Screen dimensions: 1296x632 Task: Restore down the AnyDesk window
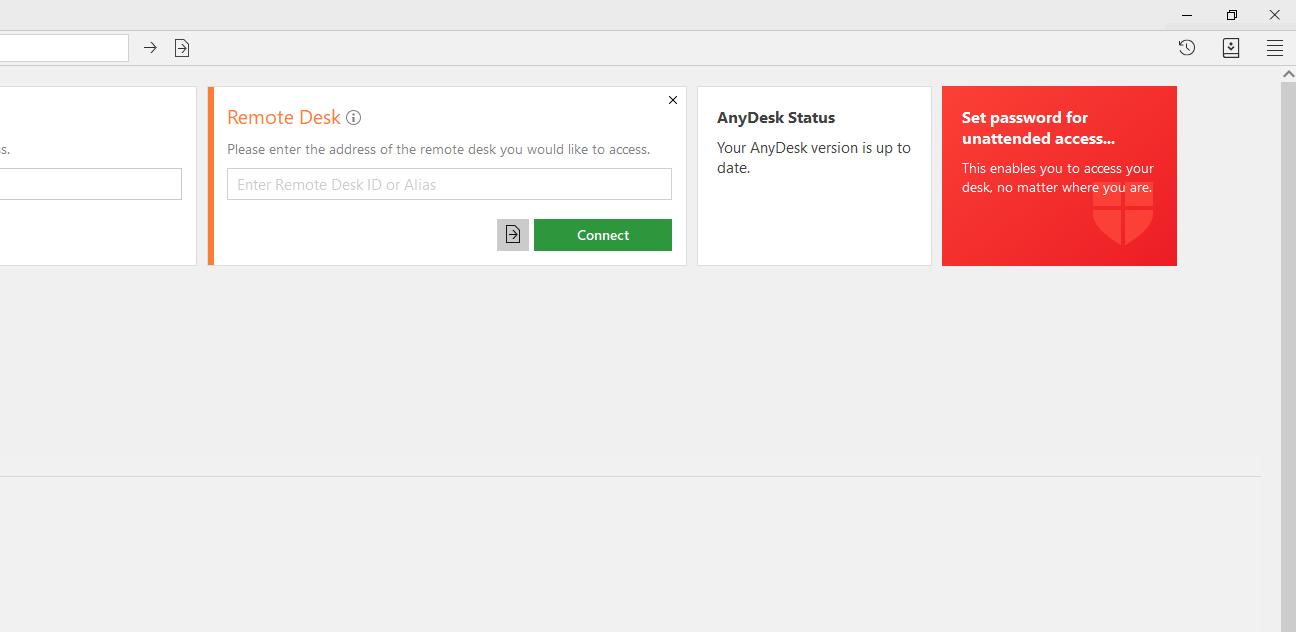pyautogui.click(x=1232, y=15)
